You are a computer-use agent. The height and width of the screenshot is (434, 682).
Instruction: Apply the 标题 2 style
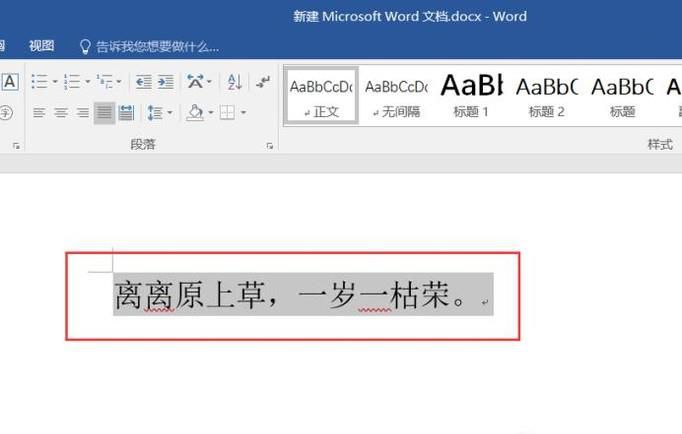coord(547,96)
